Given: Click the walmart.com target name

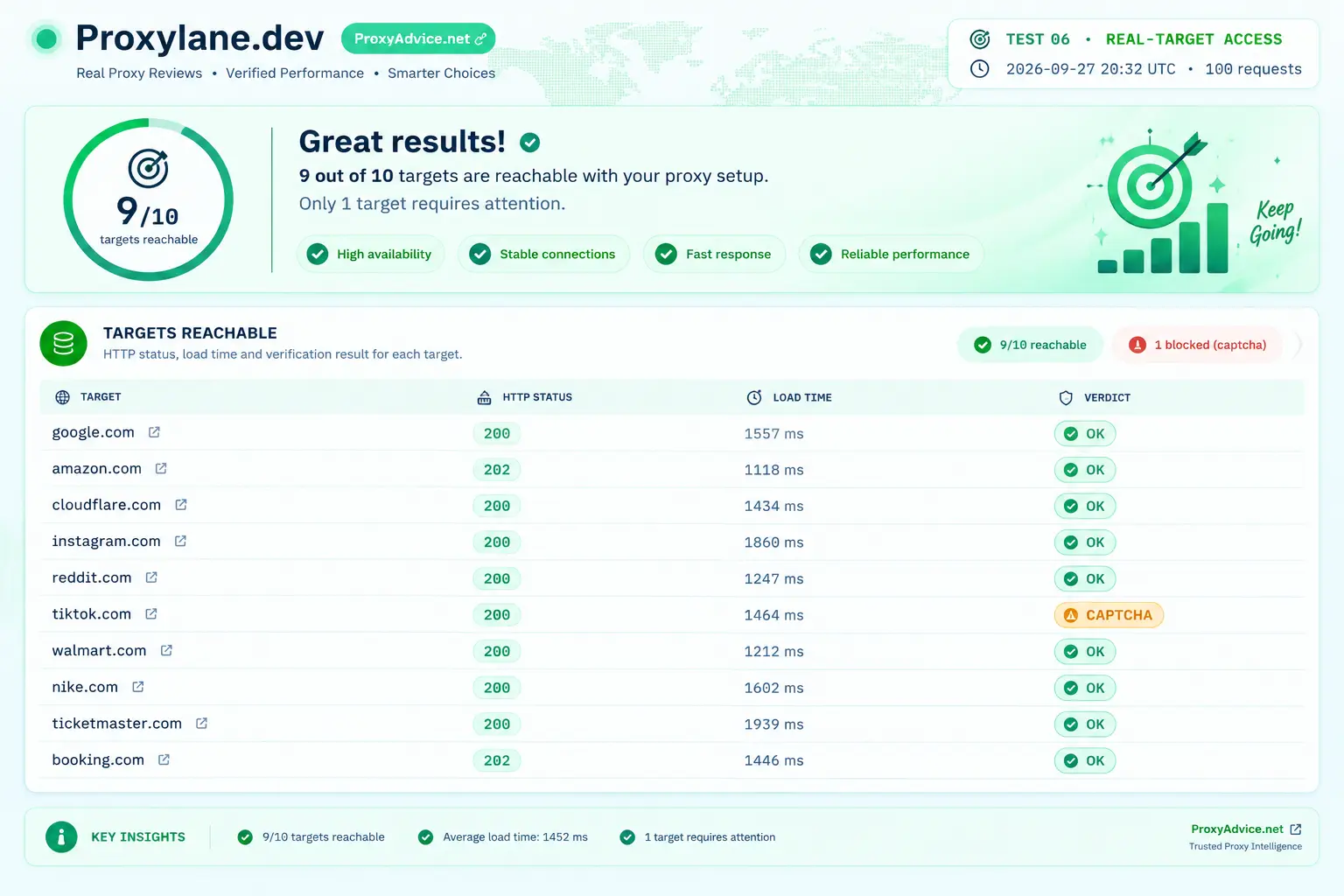Looking at the screenshot, I should (x=99, y=650).
